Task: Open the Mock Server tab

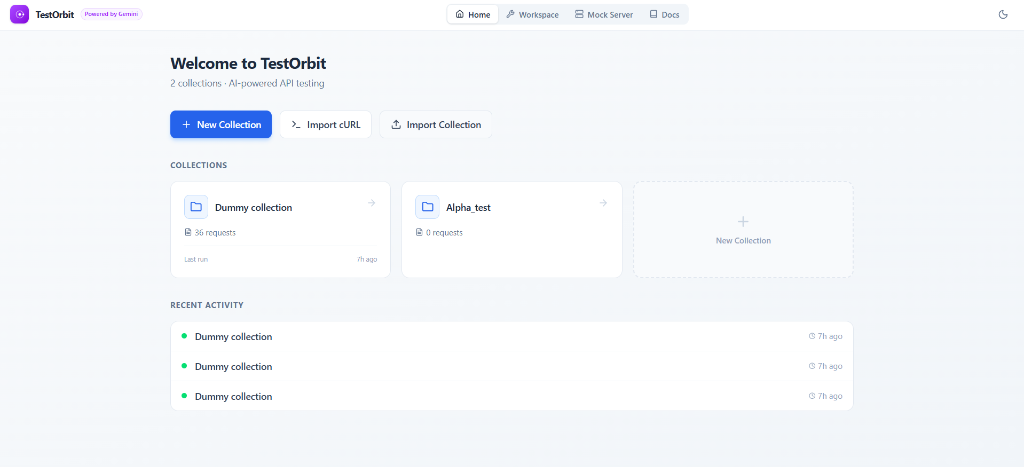Action: [604, 14]
